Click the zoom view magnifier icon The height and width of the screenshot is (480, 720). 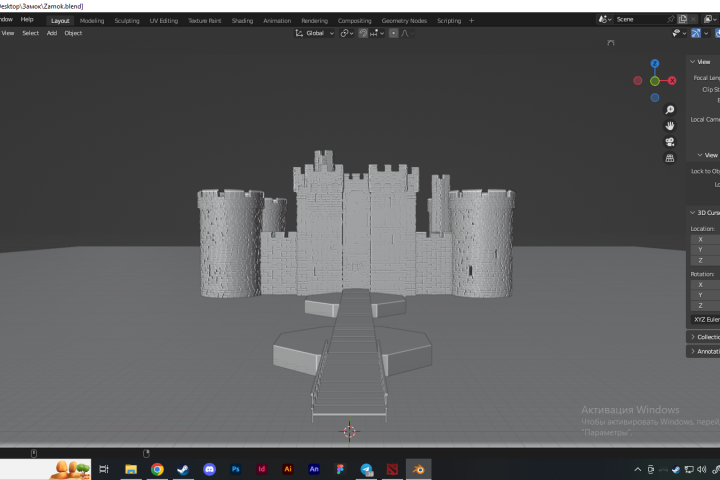point(670,110)
